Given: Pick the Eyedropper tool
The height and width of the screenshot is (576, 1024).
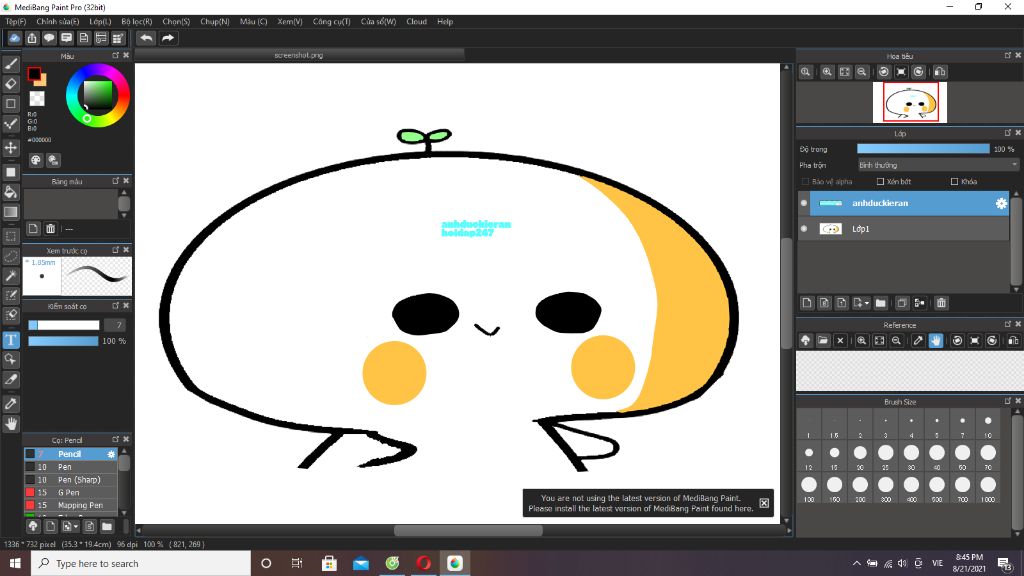Looking at the screenshot, I should pos(11,404).
